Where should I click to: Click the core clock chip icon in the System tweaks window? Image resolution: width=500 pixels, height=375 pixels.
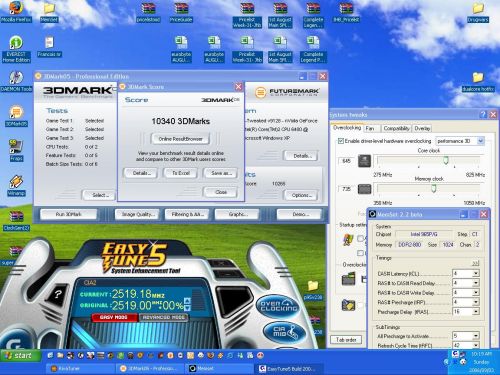click(x=364, y=161)
